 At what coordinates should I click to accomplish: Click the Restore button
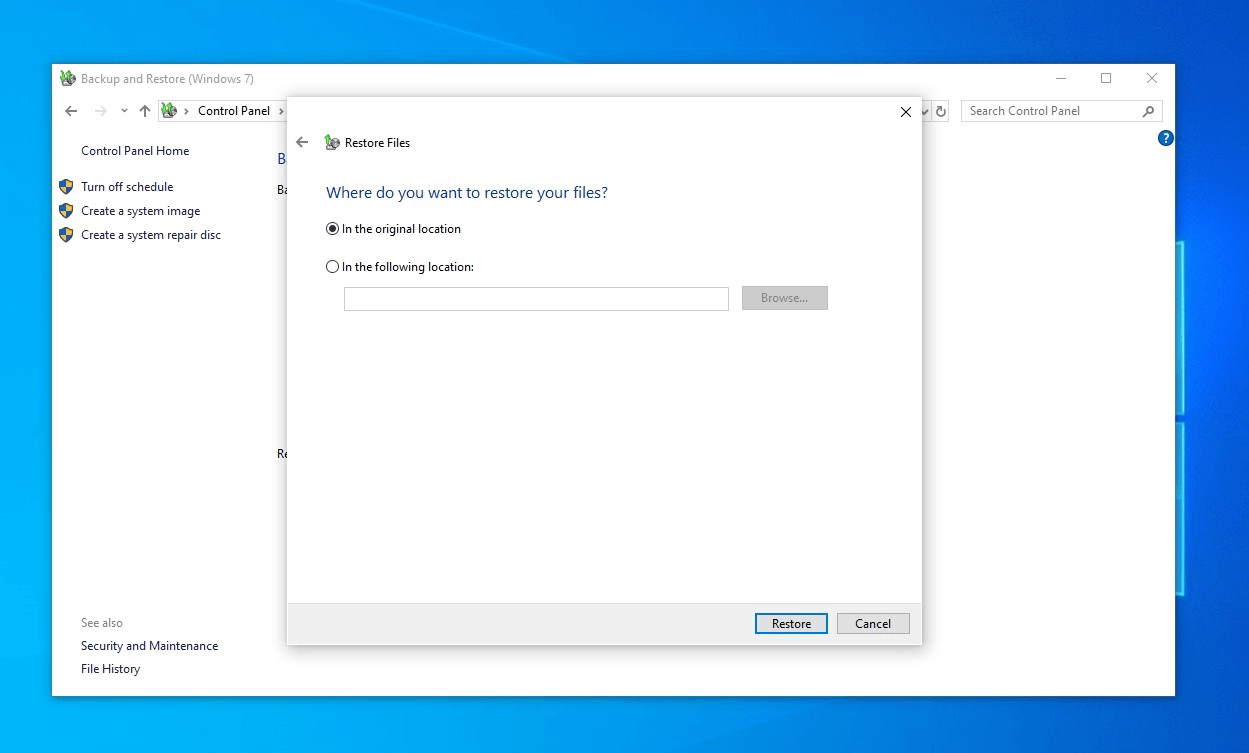(x=791, y=623)
